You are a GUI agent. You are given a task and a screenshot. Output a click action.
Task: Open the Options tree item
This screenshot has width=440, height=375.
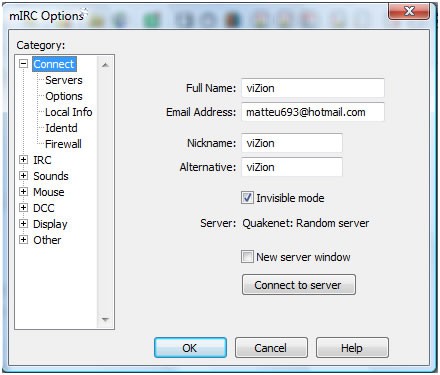64,96
